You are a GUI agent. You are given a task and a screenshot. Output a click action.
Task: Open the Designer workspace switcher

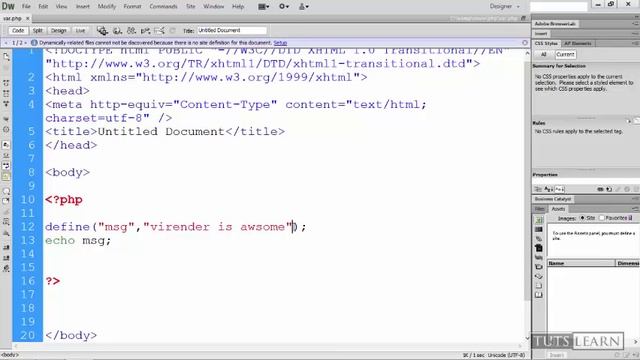505,7
